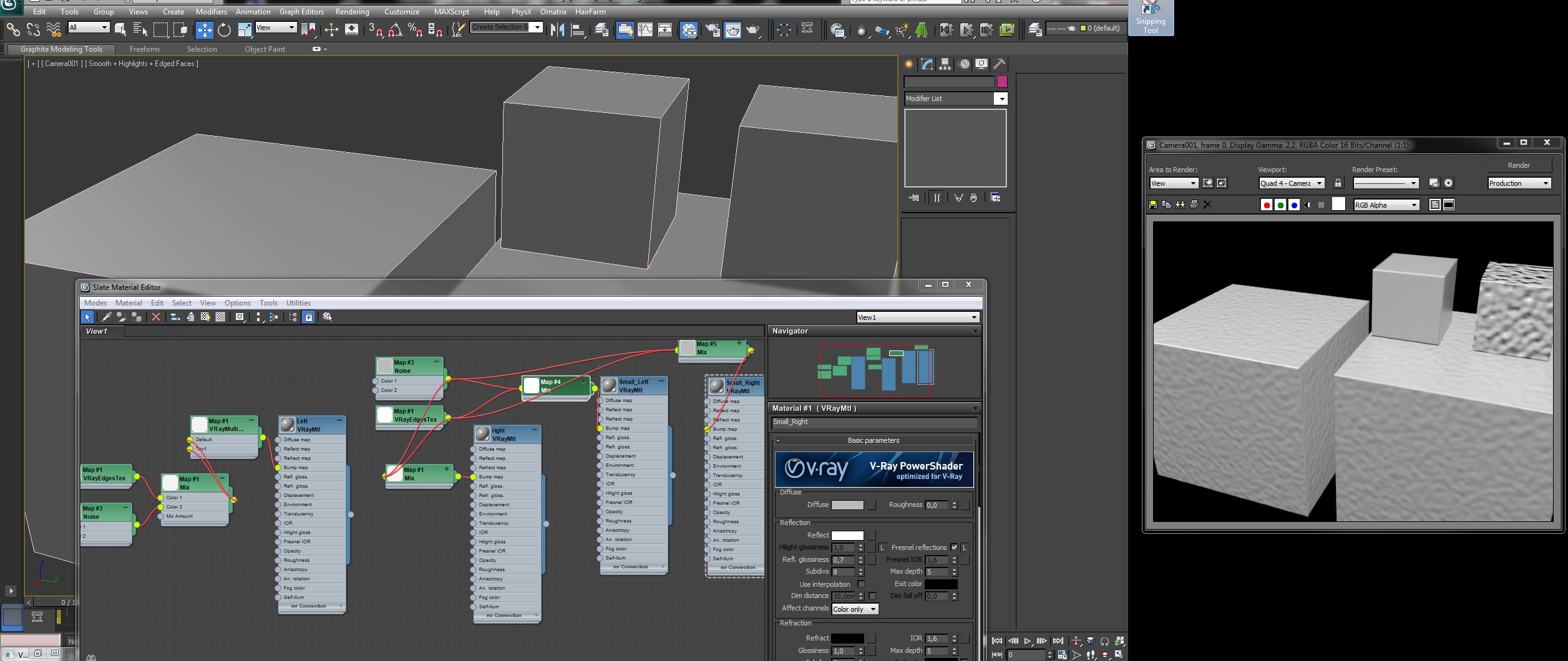1568x661 pixels.
Task: Open the Render Setup teapot icon
Action: click(712, 29)
